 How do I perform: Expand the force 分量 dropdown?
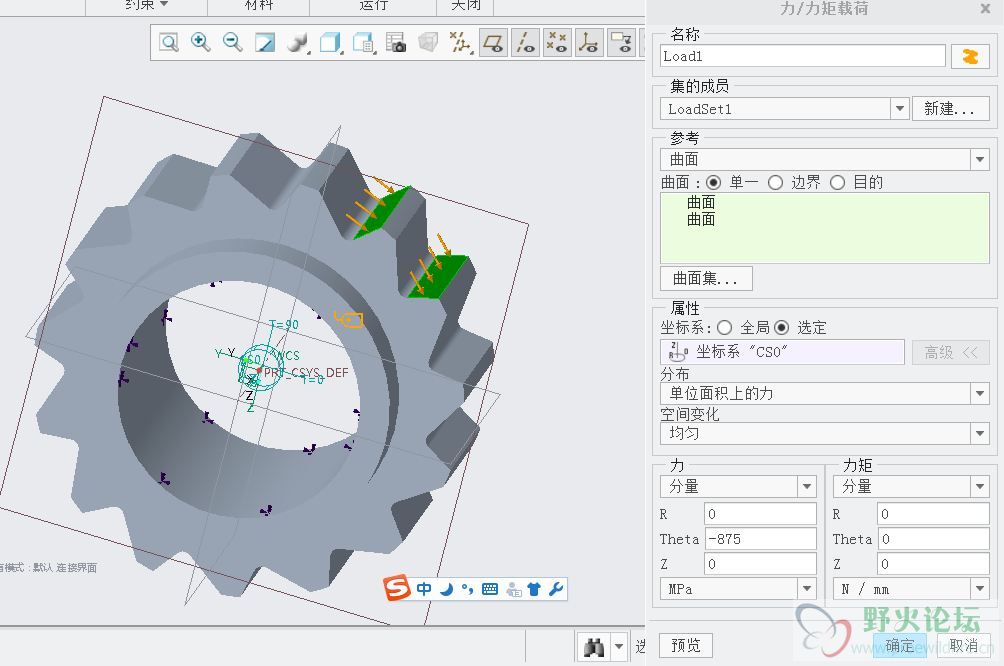807,486
